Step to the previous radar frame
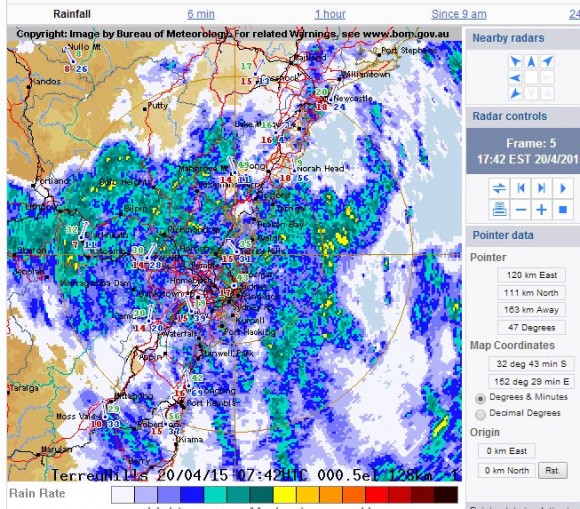580x509 pixels. pyautogui.click(x=521, y=188)
